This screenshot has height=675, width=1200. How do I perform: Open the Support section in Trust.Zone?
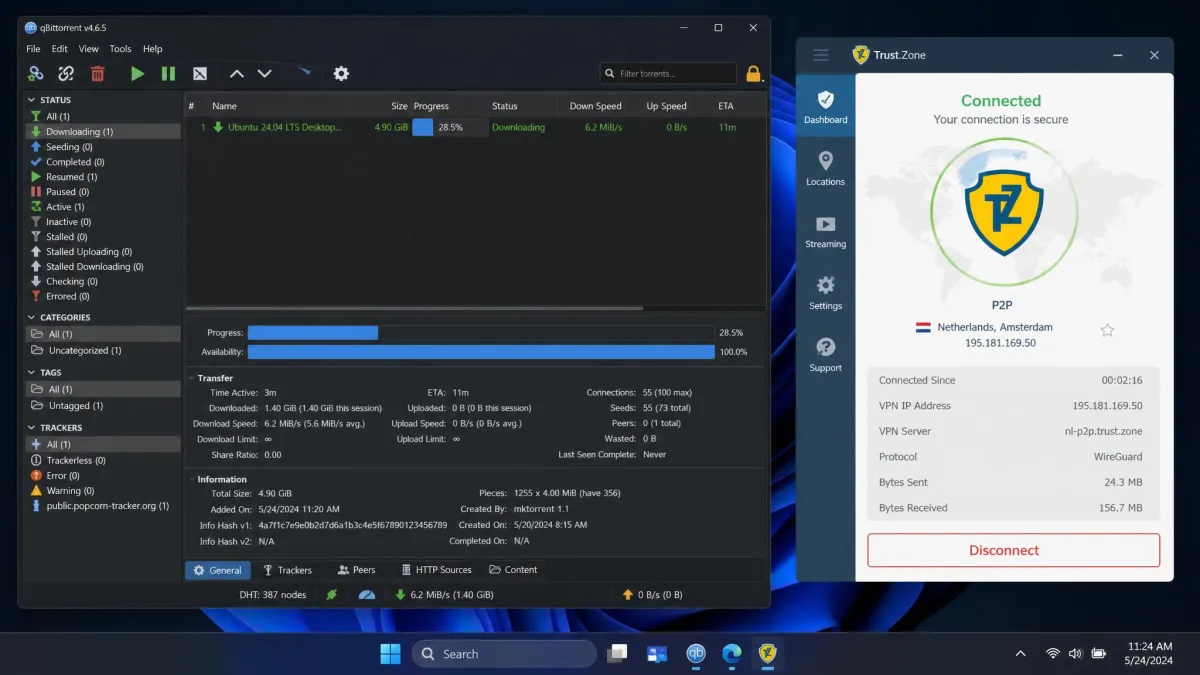click(x=825, y=356)
